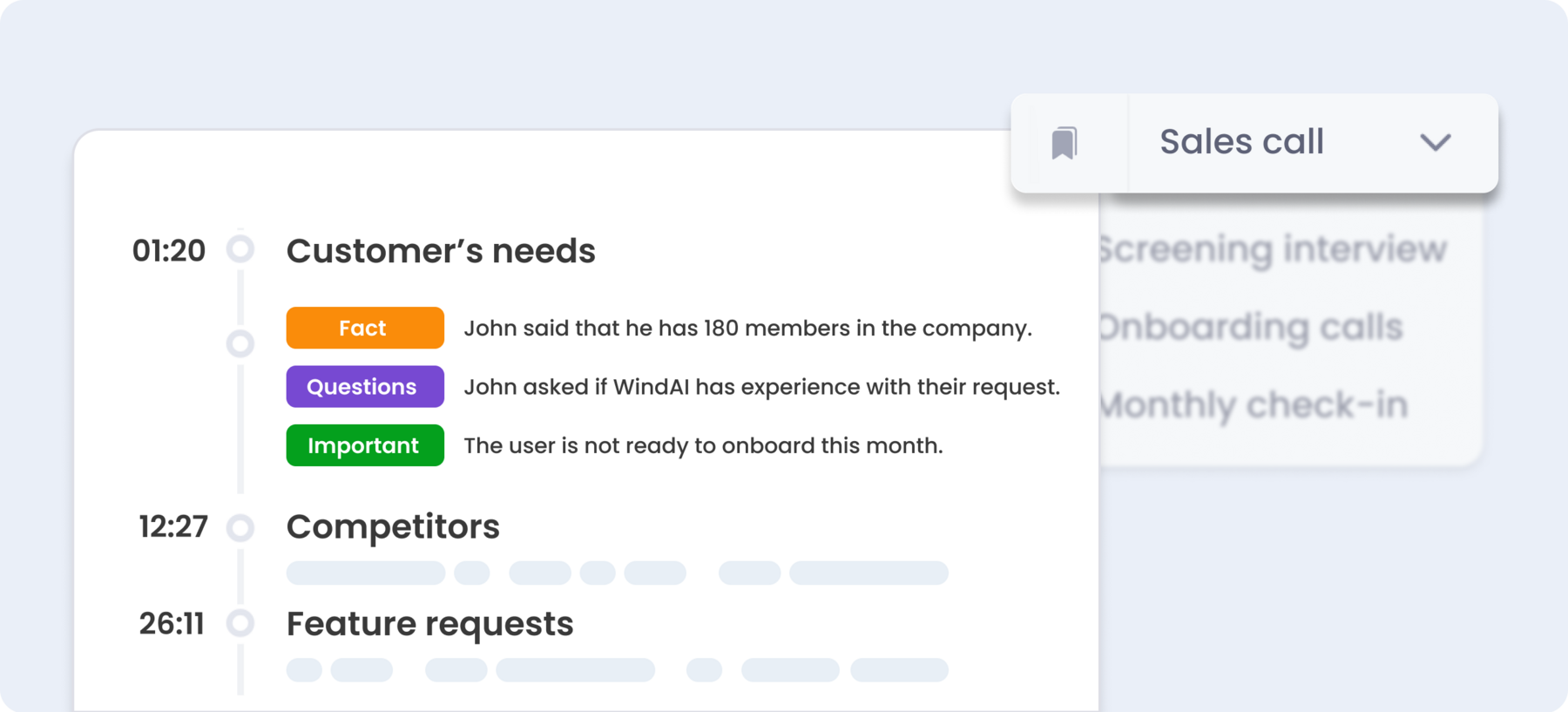1568x712 pixels.
Task: Open the Customer's needs section heading
Action: point(441,251)
